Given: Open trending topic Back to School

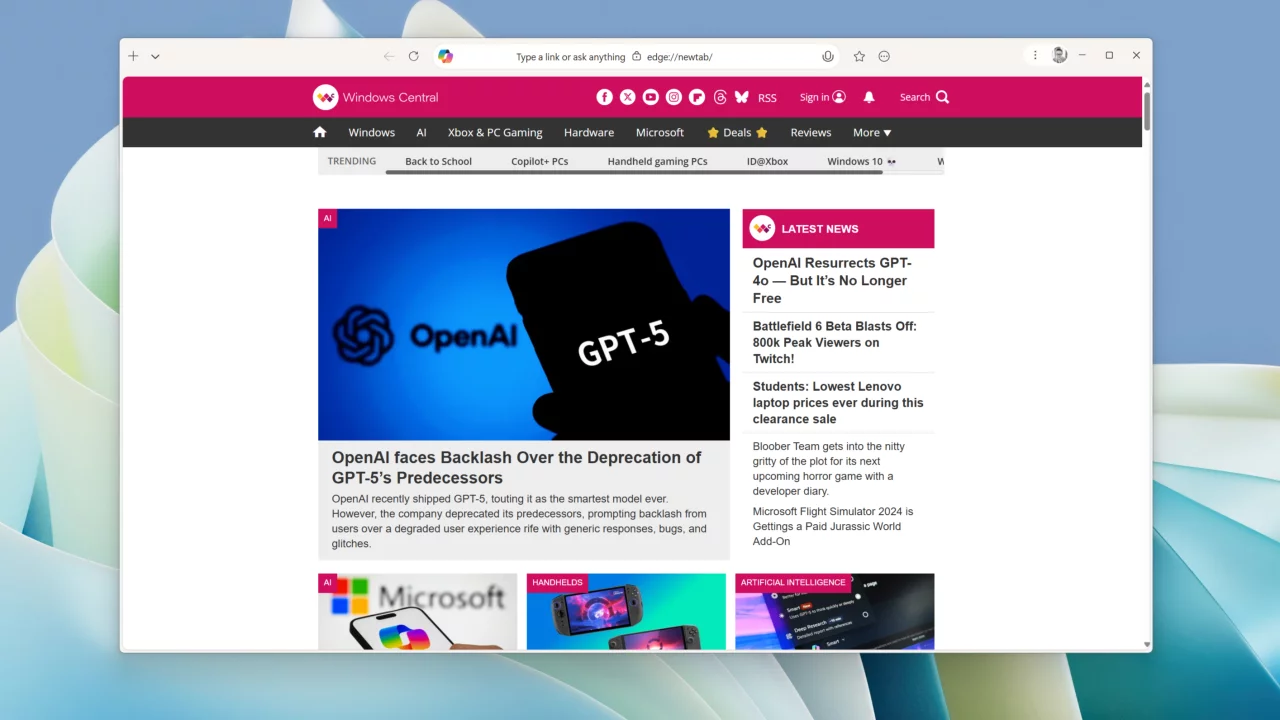Looking at the screenshot, I should (x=438, y=161).
